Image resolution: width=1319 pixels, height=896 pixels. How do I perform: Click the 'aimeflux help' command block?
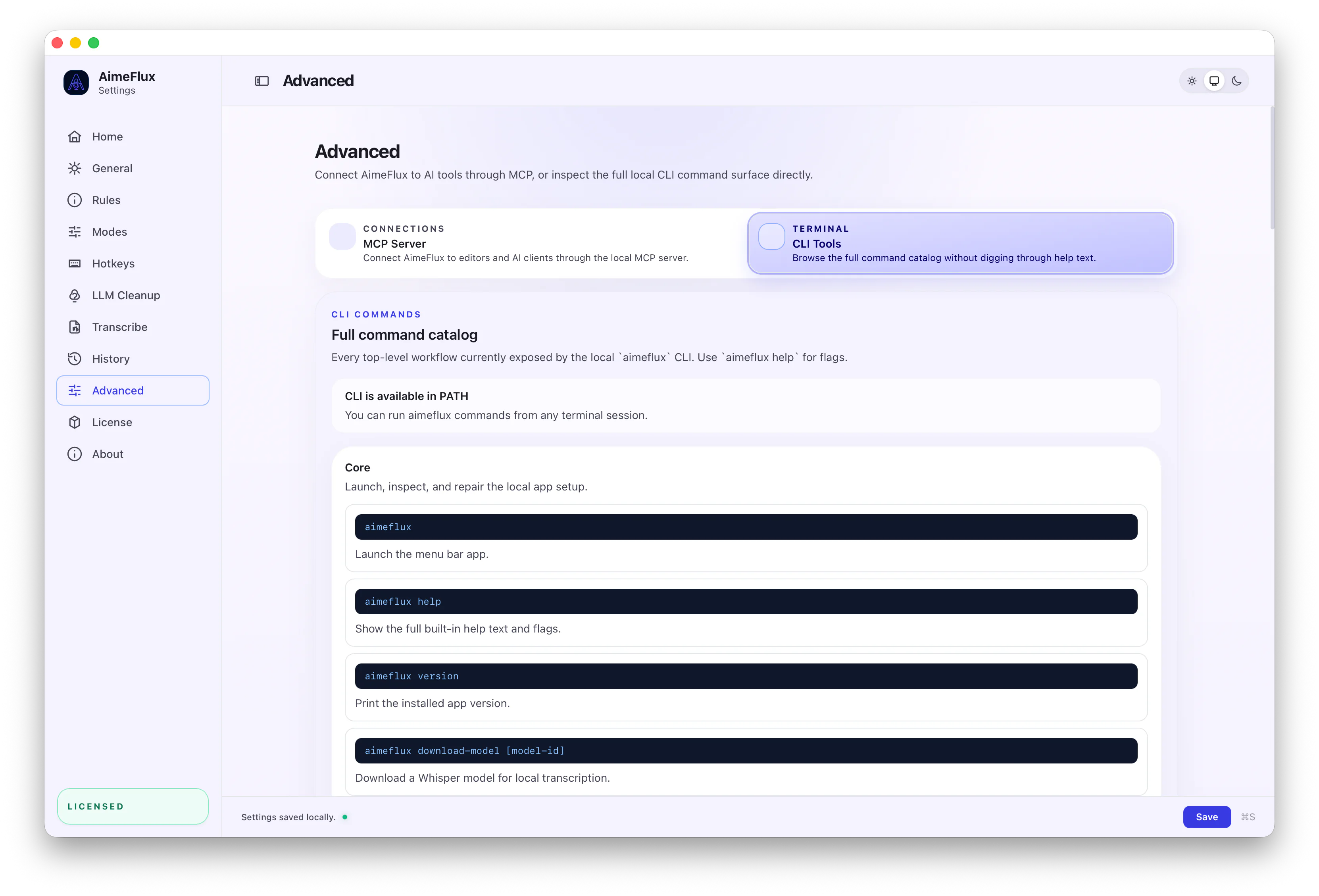click(746, 602)
